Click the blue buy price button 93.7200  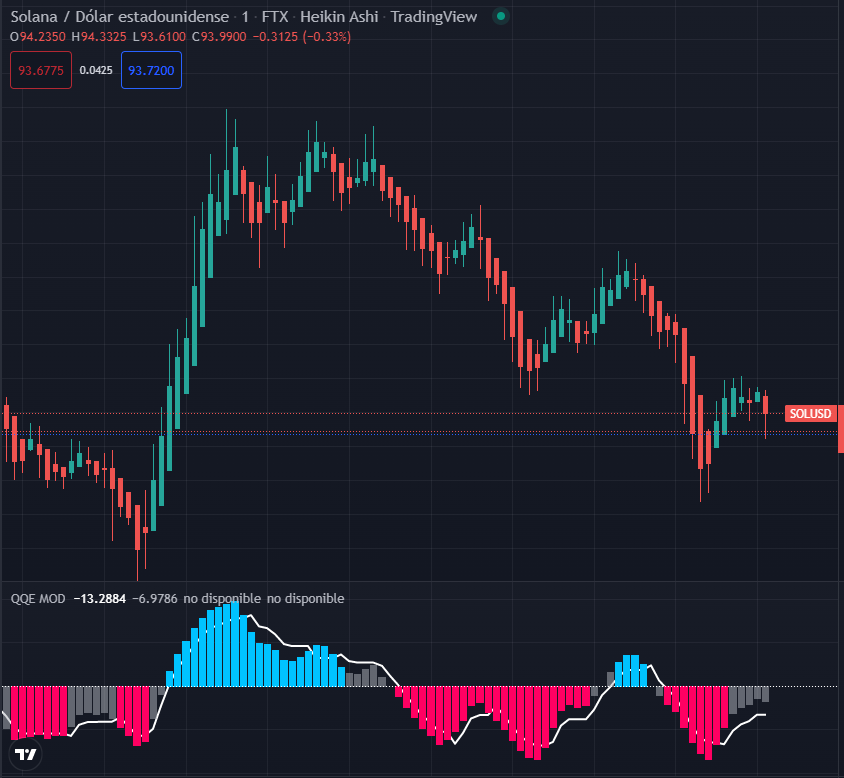[x=151, y=70]
